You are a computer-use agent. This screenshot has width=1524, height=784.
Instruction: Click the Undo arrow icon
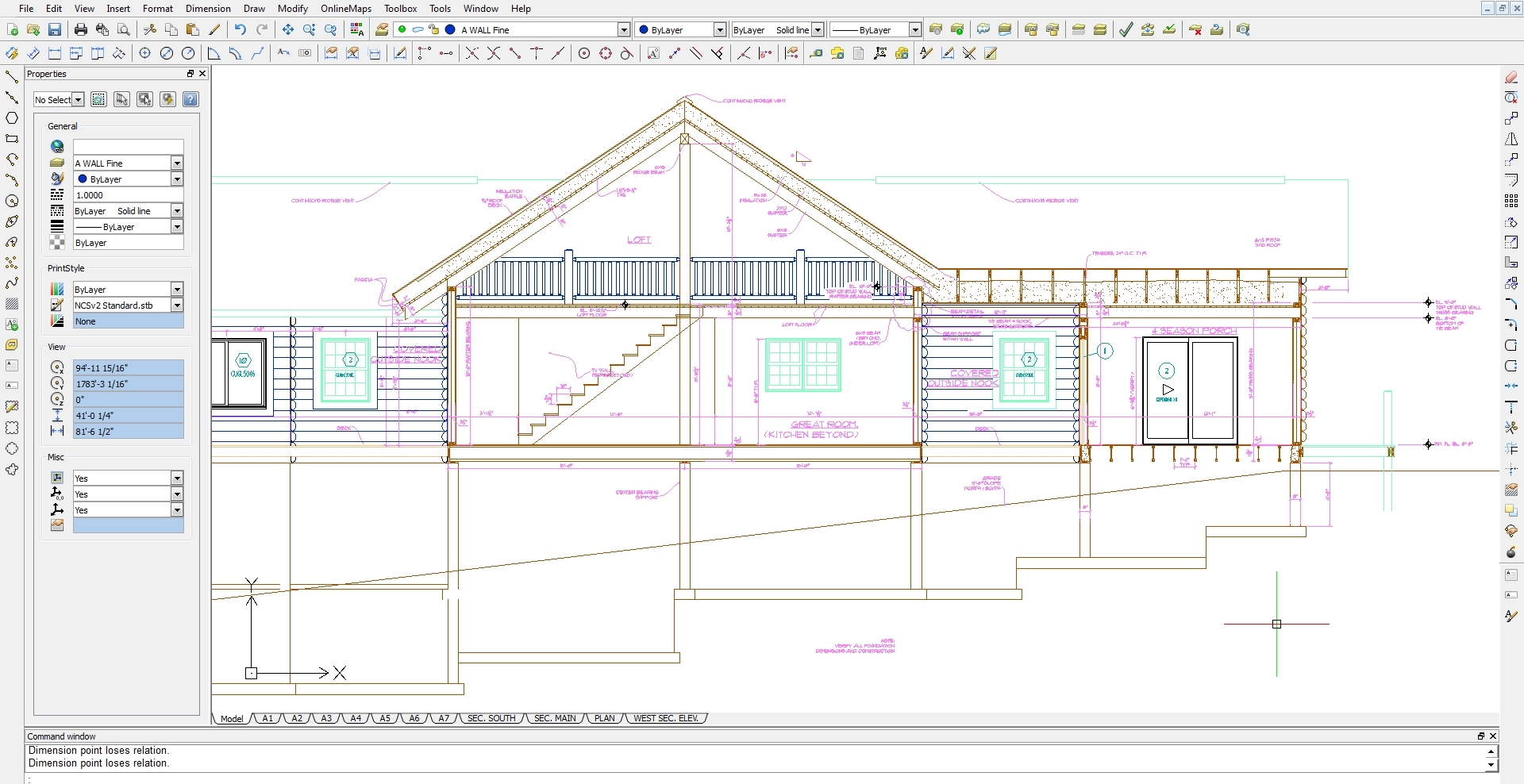pos(241,29)
